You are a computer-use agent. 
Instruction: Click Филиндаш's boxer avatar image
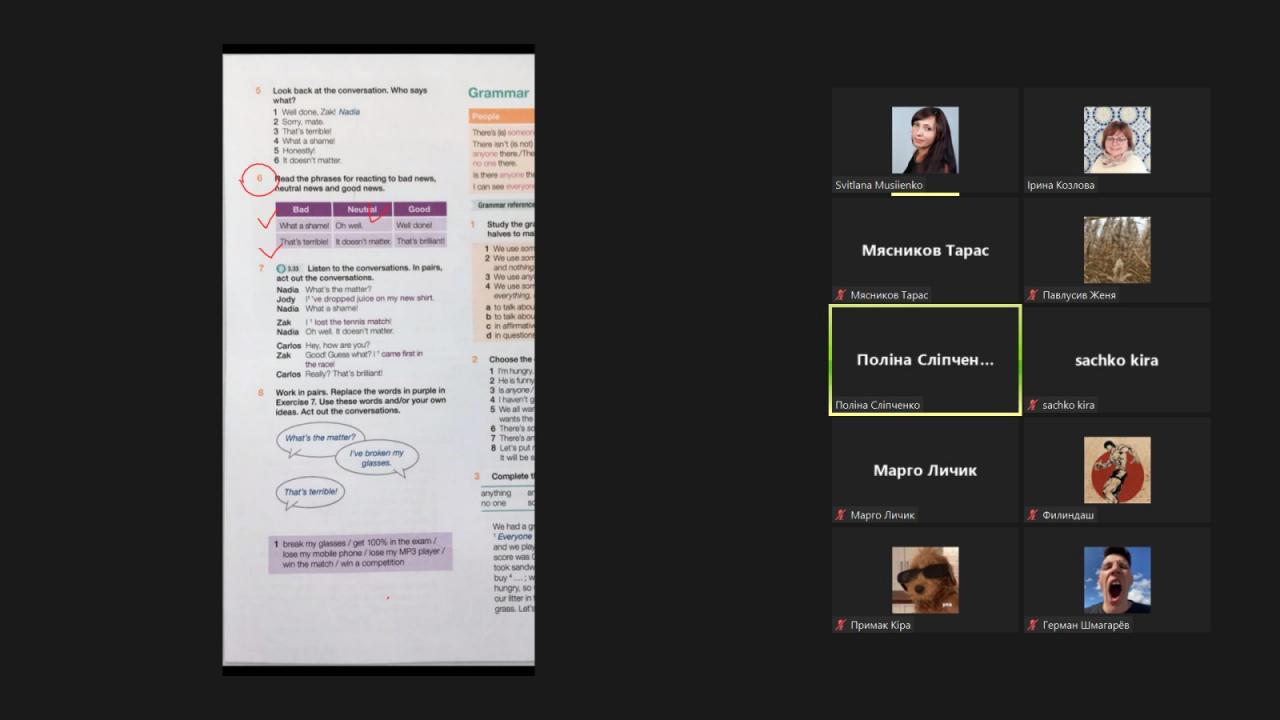[x=1117, y=470]
